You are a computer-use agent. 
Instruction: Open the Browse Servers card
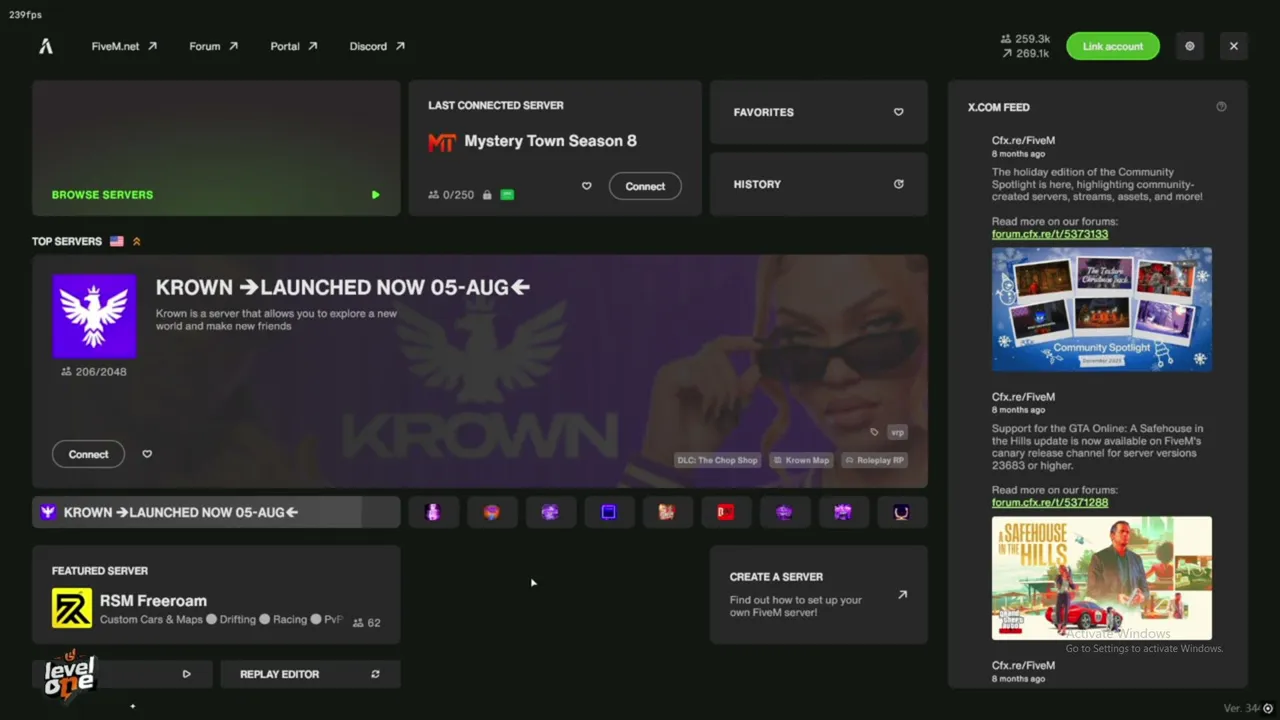[x=216, y=148]
